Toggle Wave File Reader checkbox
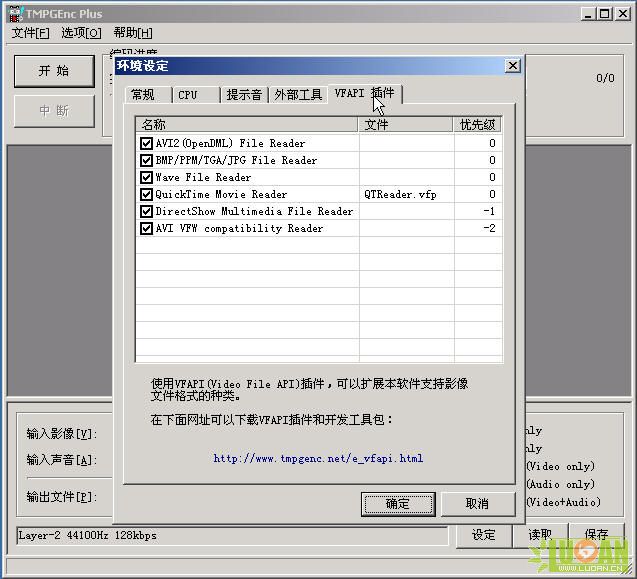Screen dimensions: 637x579 146,178
